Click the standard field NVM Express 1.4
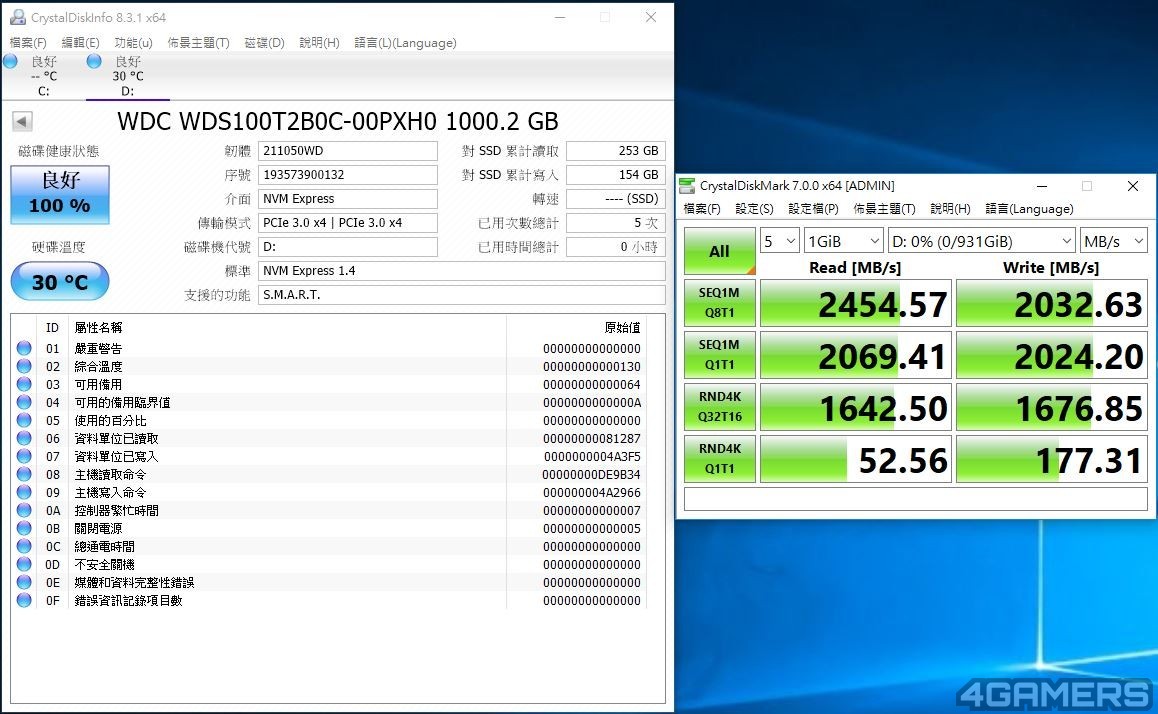This screenshot has width=1158, height=714. click(x=462, y=270)
